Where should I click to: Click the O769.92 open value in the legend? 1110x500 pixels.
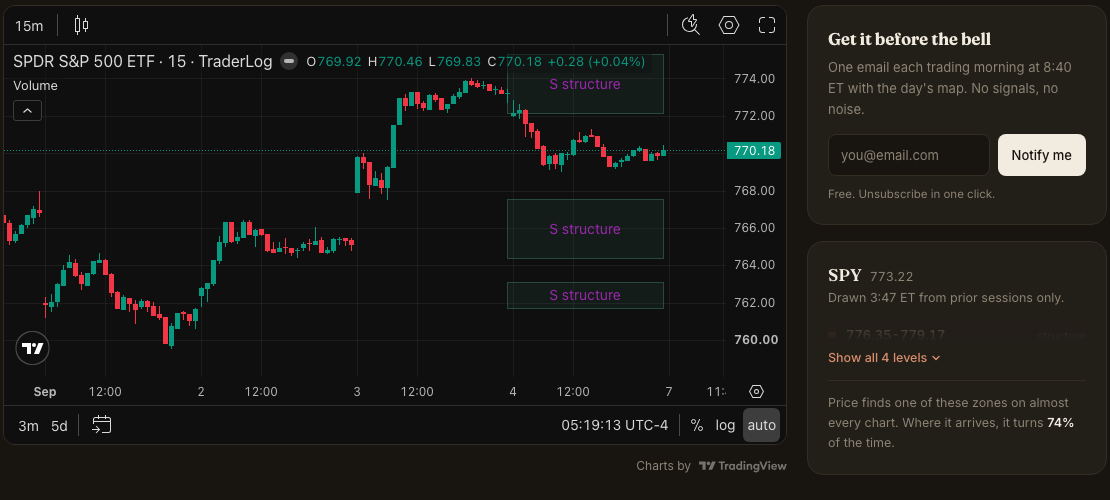[334, 62]
